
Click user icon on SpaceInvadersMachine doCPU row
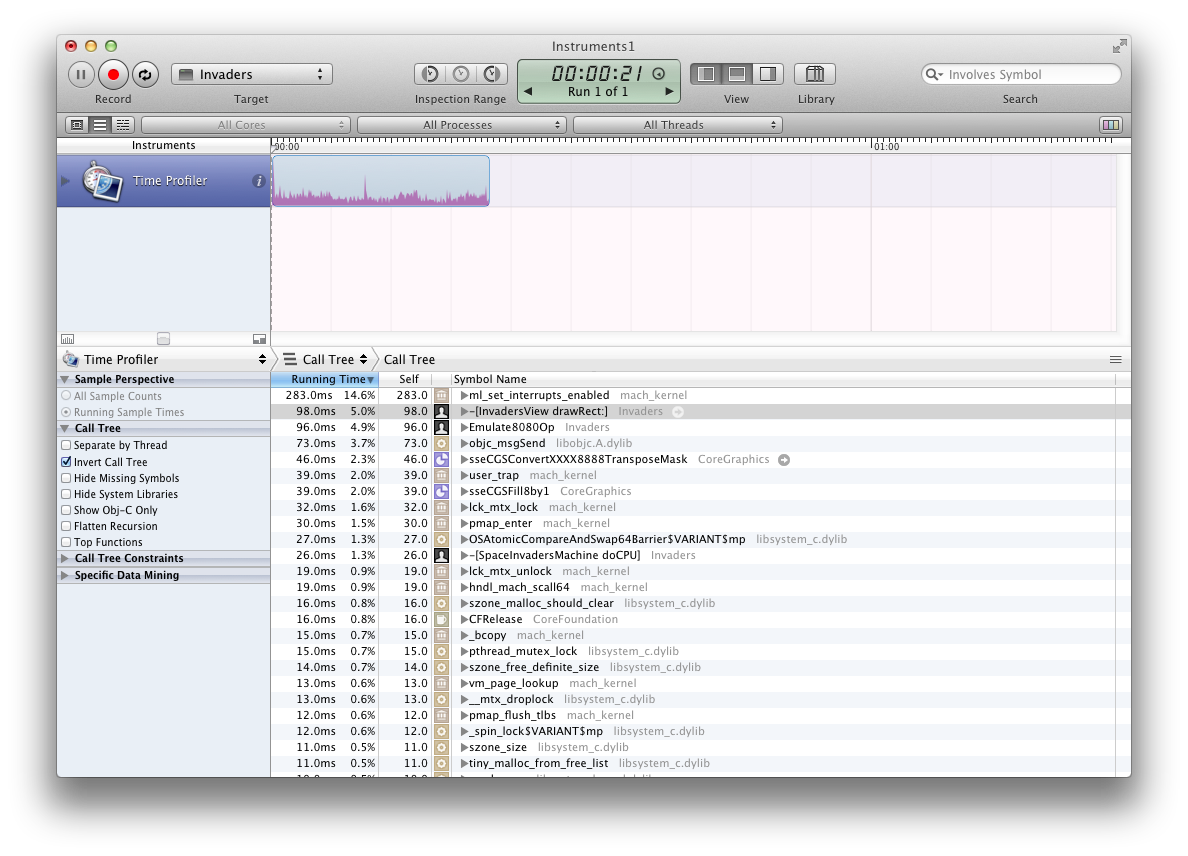pos(441,555)
